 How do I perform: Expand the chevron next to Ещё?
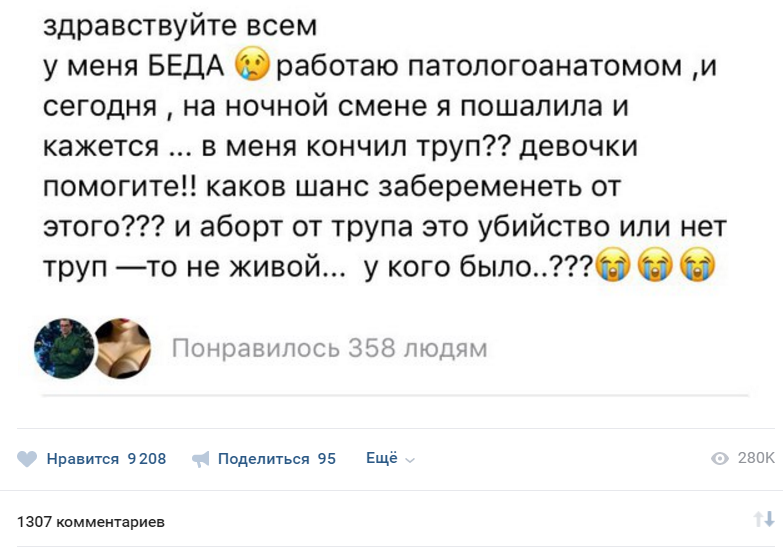click(x=410, y=461)
